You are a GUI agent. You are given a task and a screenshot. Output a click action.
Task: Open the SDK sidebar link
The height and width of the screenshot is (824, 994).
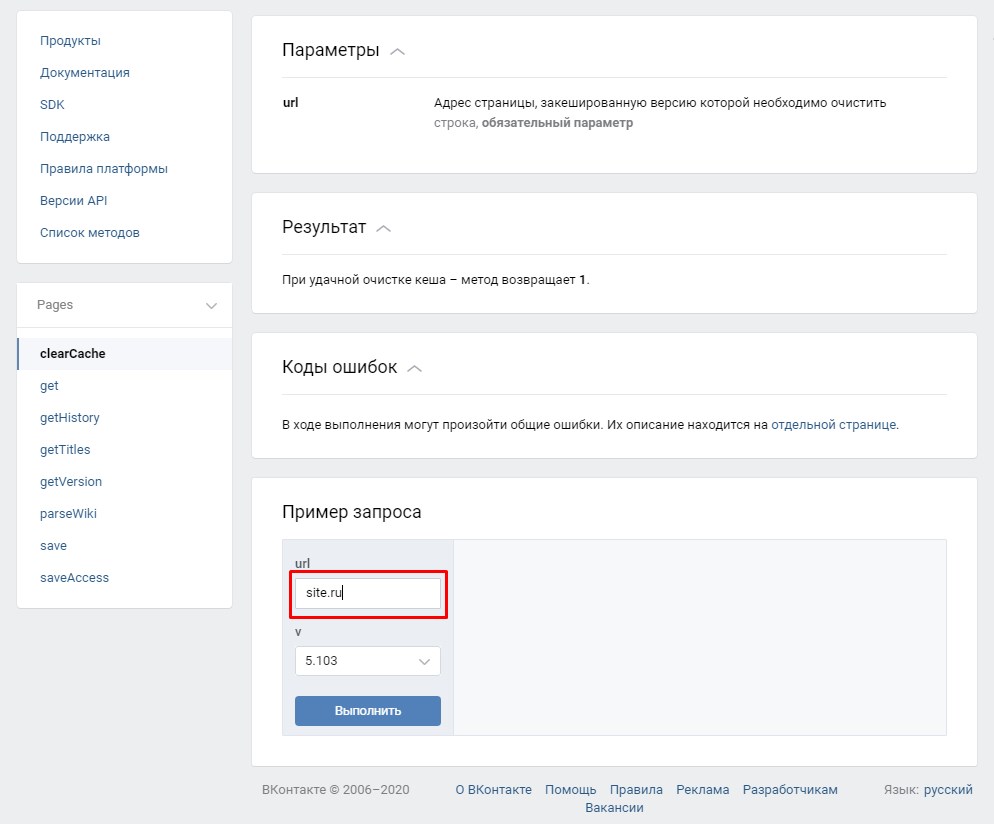coord(52,105)
